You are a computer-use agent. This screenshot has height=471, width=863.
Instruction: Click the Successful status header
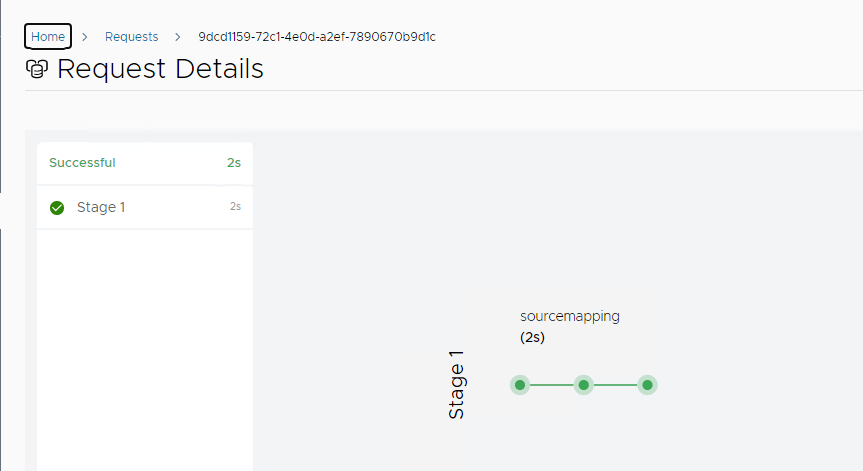coord(82,163)
